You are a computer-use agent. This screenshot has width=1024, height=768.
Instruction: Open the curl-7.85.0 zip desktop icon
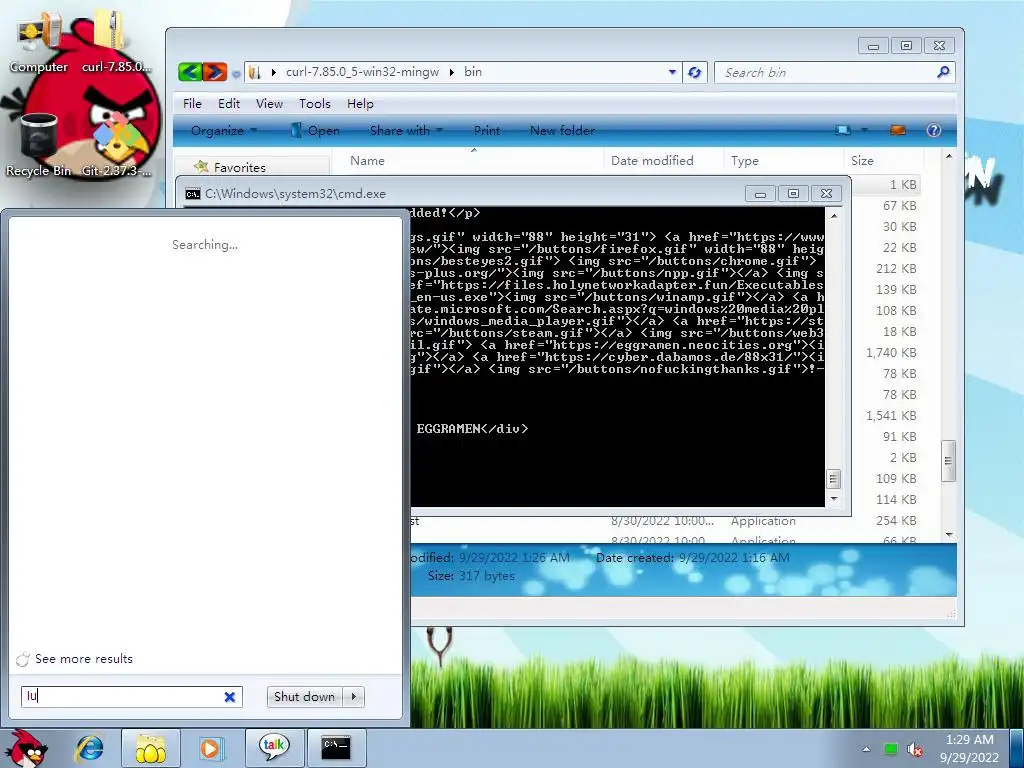point(116,42)
